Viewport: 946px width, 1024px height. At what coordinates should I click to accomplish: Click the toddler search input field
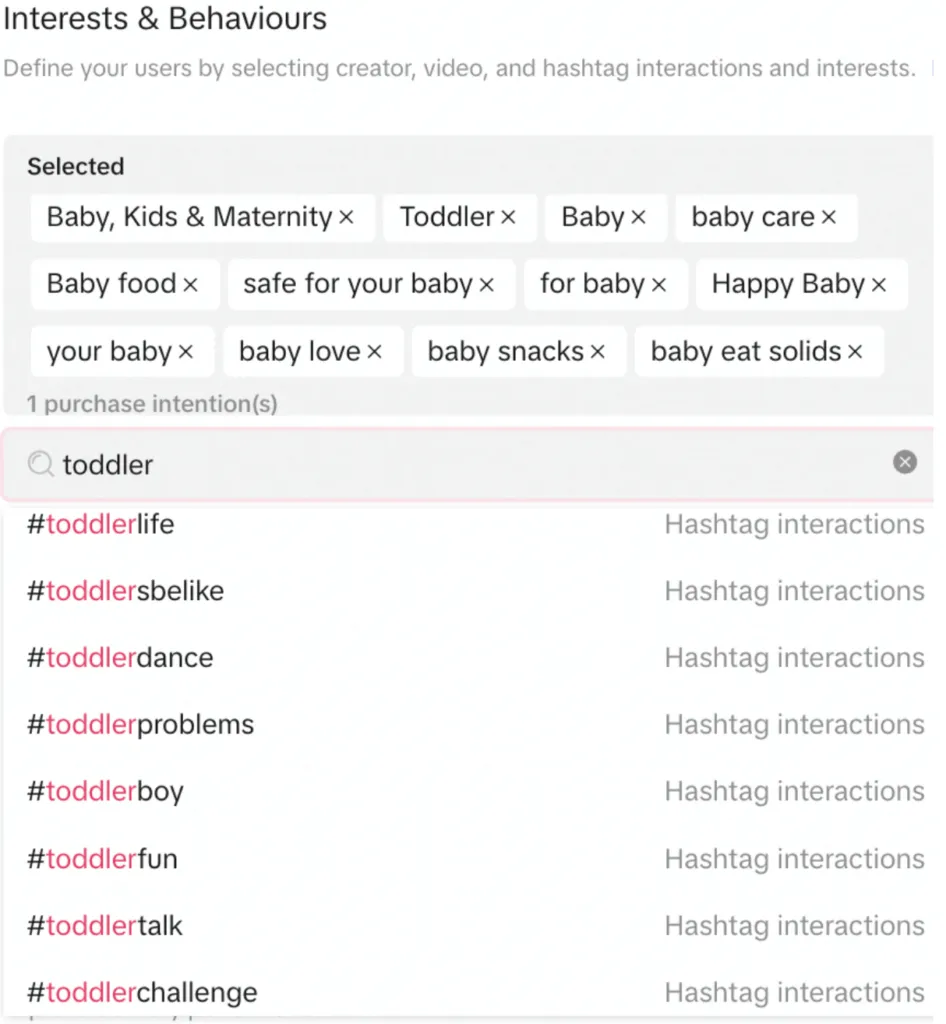[x=450, y=464]
